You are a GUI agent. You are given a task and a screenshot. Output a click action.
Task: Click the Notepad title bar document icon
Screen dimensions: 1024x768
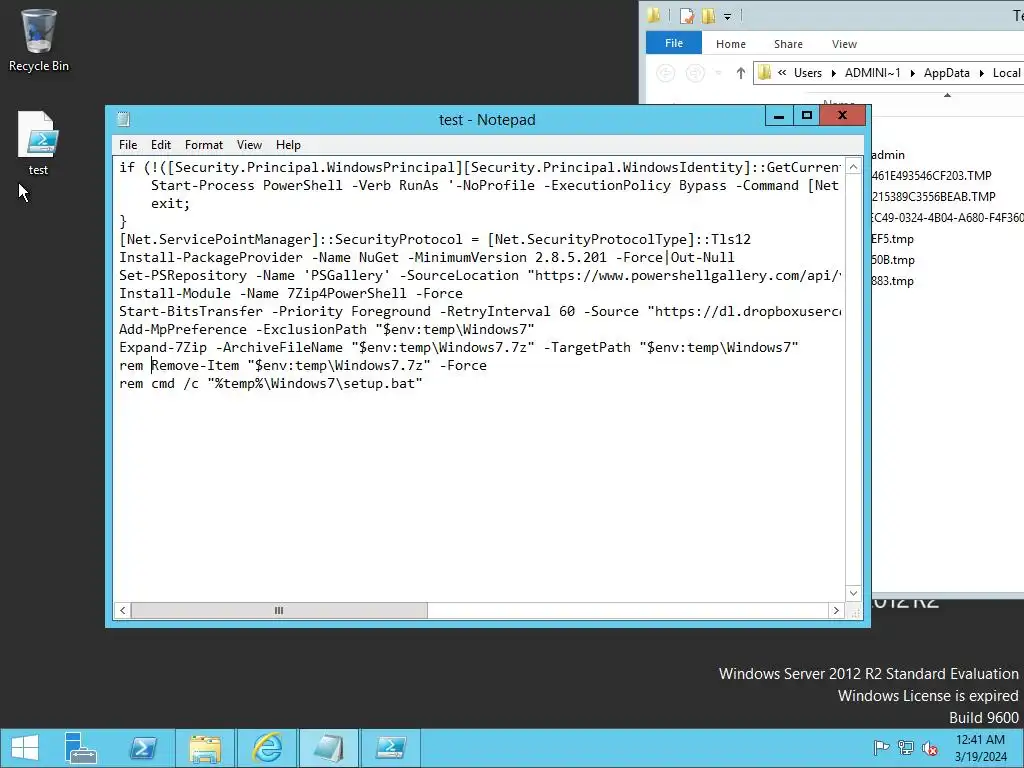(123, 119)
